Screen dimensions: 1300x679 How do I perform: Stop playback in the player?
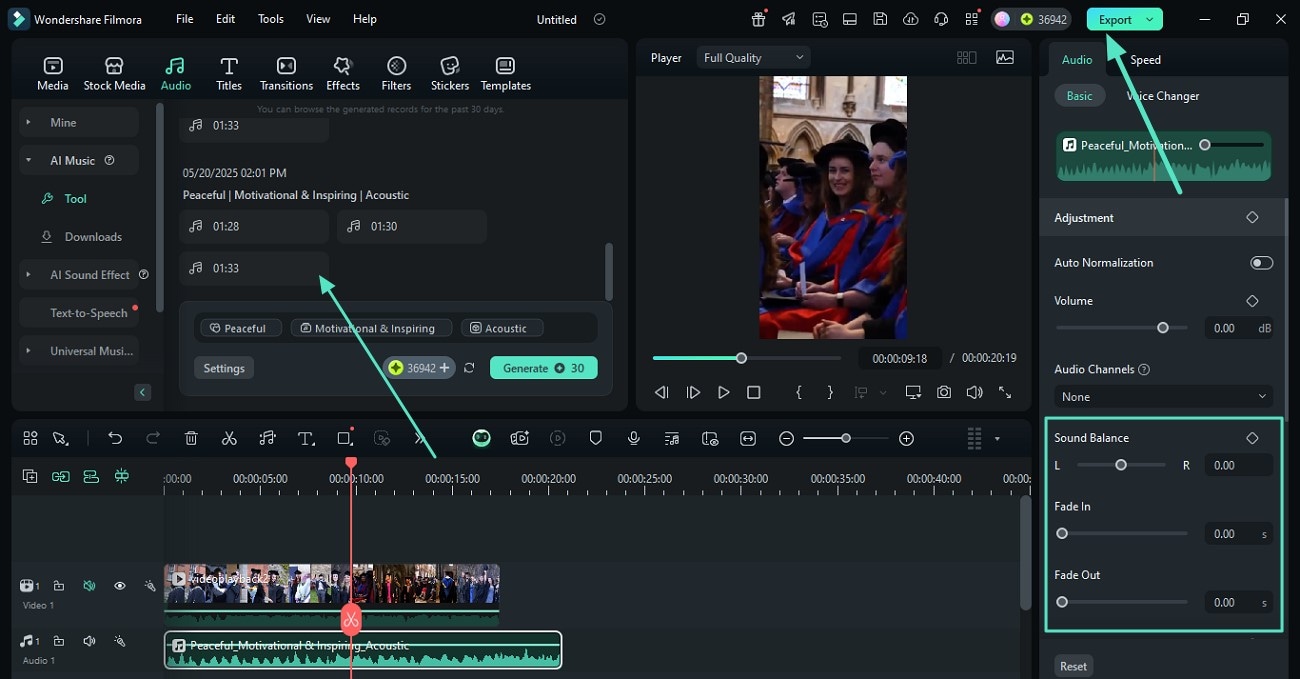point(754,393)
